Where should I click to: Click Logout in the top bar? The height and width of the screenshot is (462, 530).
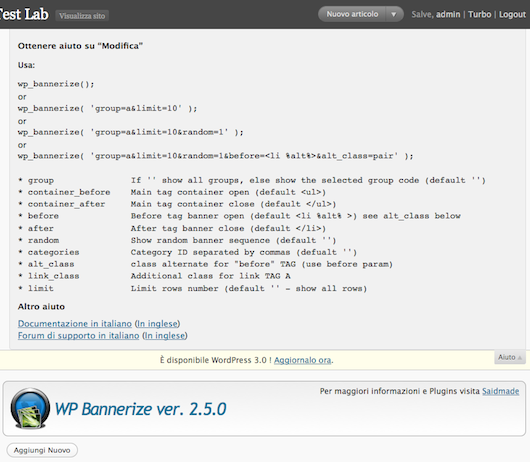tap(512, 14)
